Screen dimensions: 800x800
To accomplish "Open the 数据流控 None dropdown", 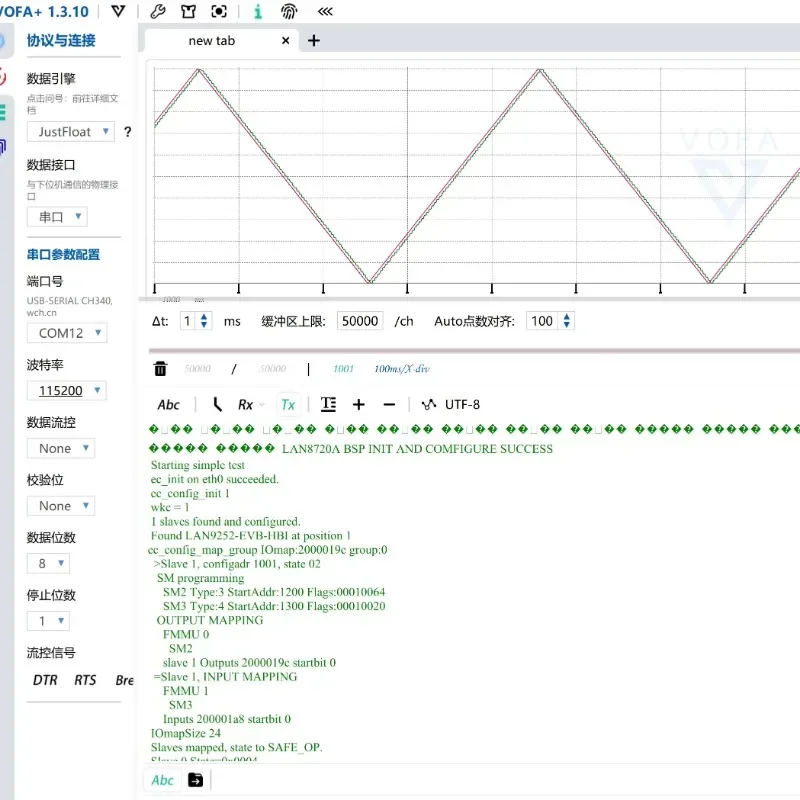I will 61,448.
